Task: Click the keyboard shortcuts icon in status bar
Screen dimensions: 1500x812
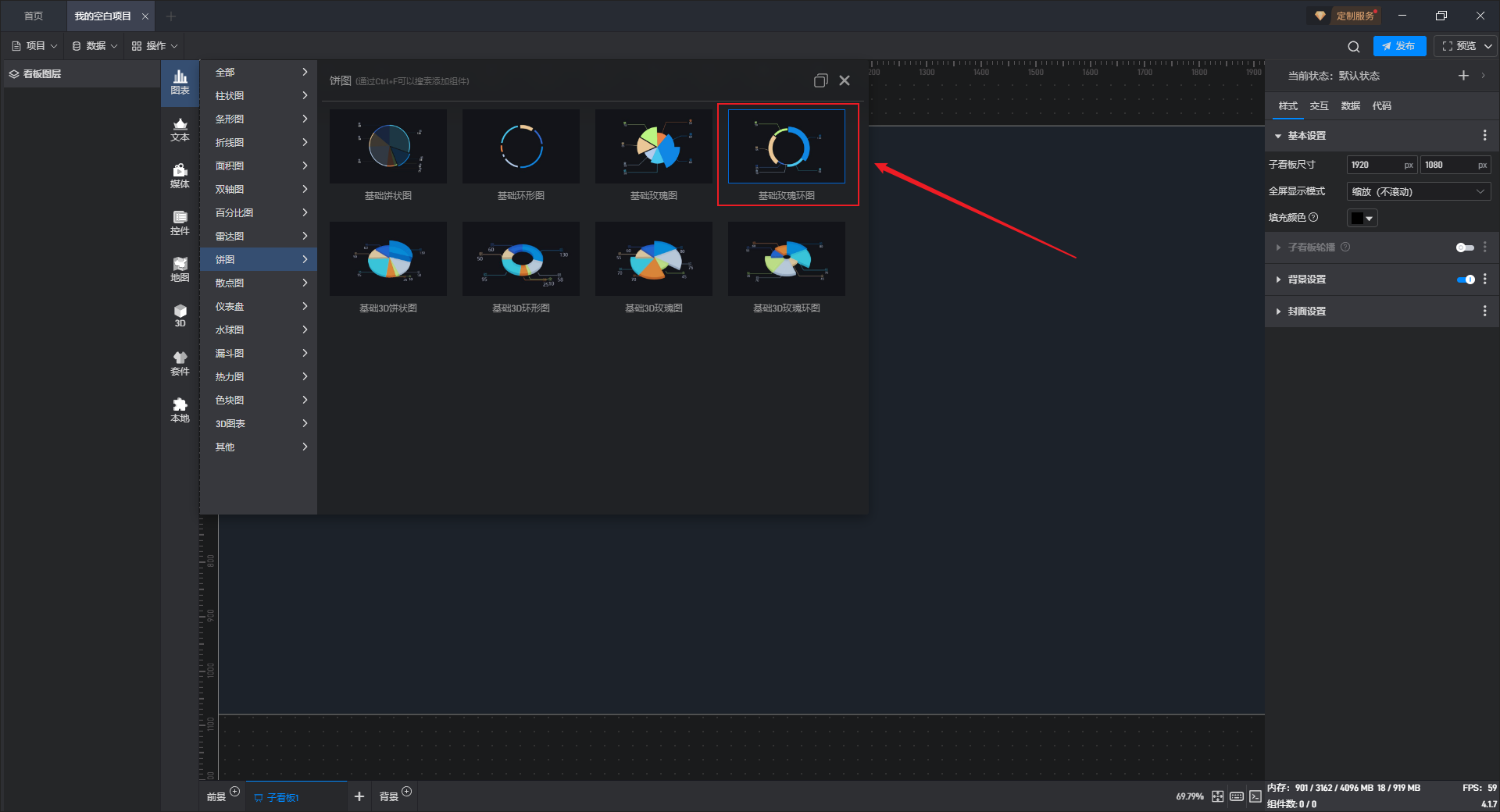Action: [x=1237, y=796]
